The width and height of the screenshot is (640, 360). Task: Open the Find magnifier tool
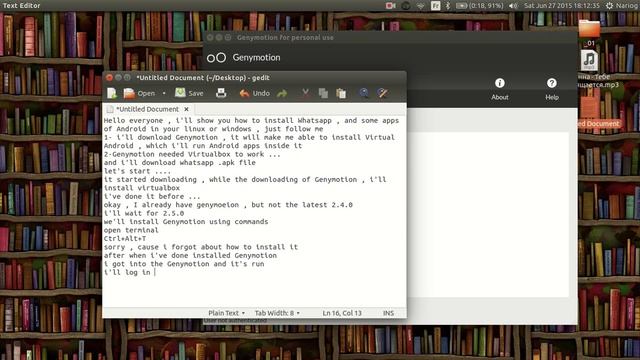[364, 93]
